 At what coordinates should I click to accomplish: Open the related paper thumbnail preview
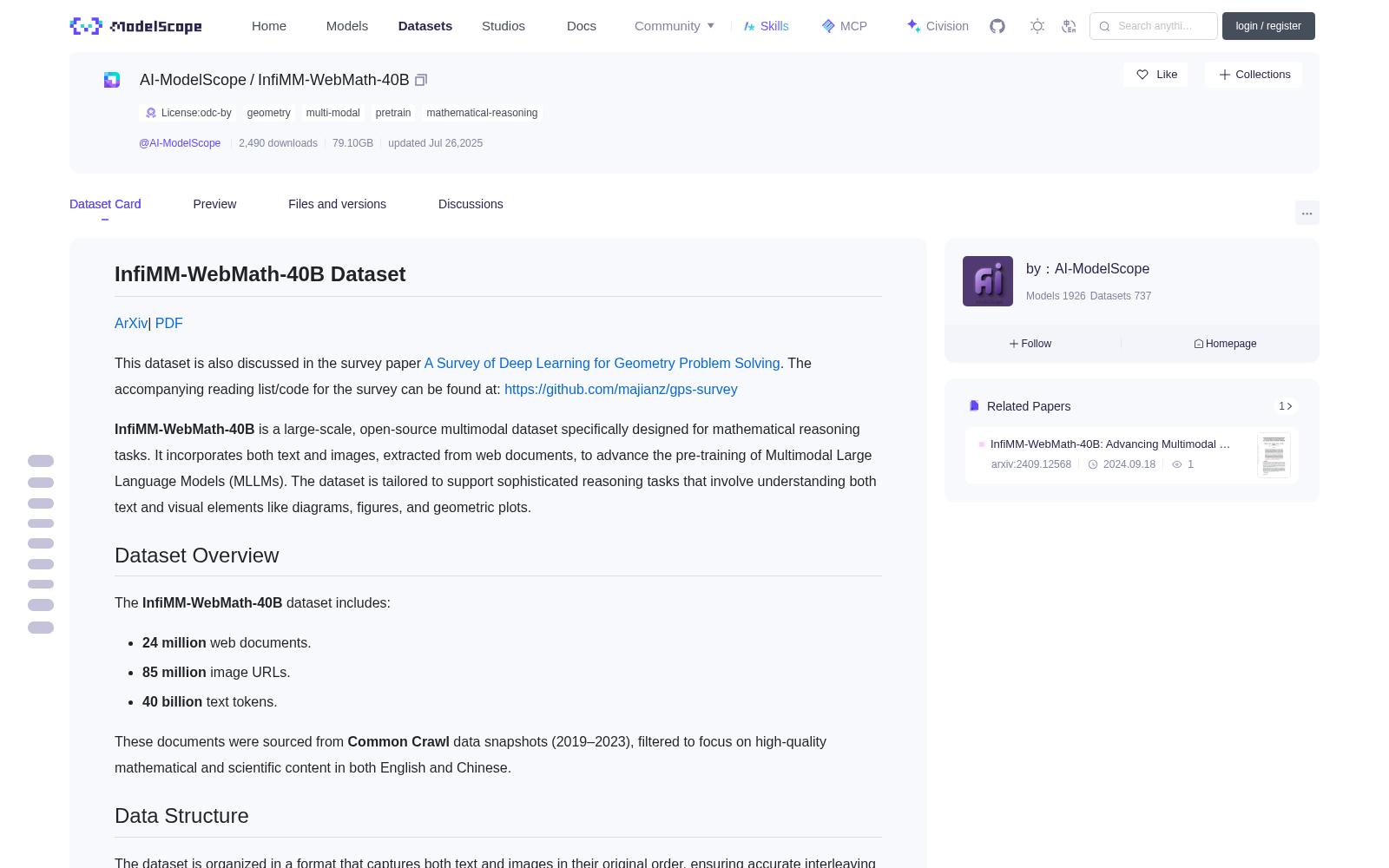coord(1274,455)
